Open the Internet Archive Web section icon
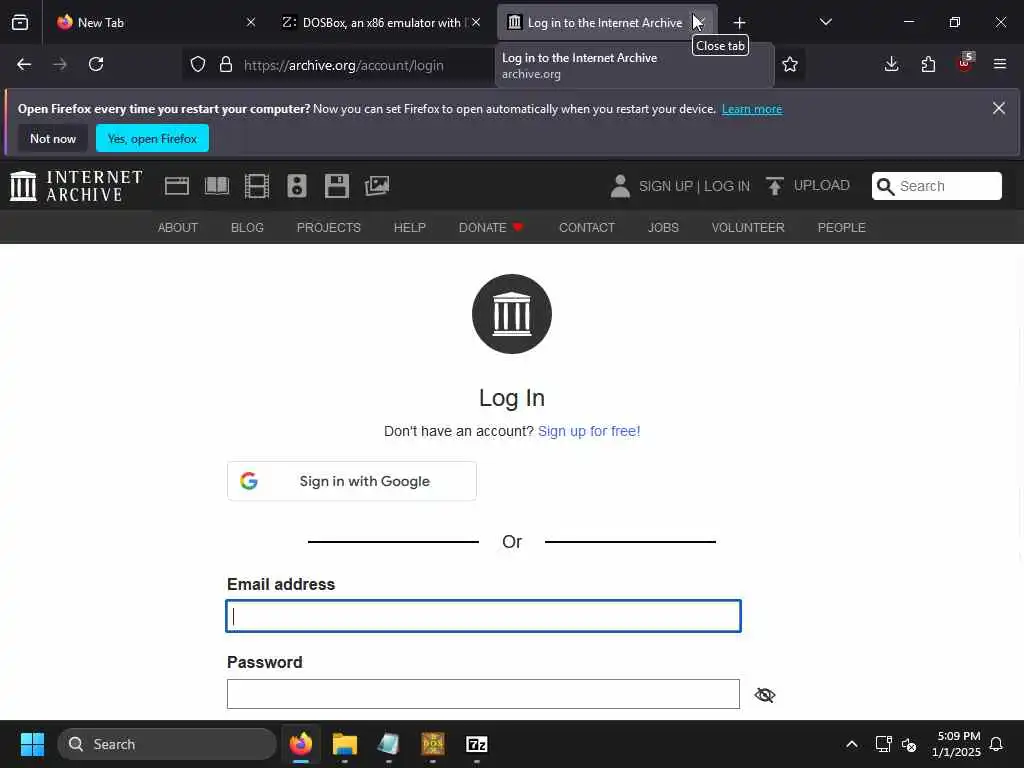 [x=177, y=186]
